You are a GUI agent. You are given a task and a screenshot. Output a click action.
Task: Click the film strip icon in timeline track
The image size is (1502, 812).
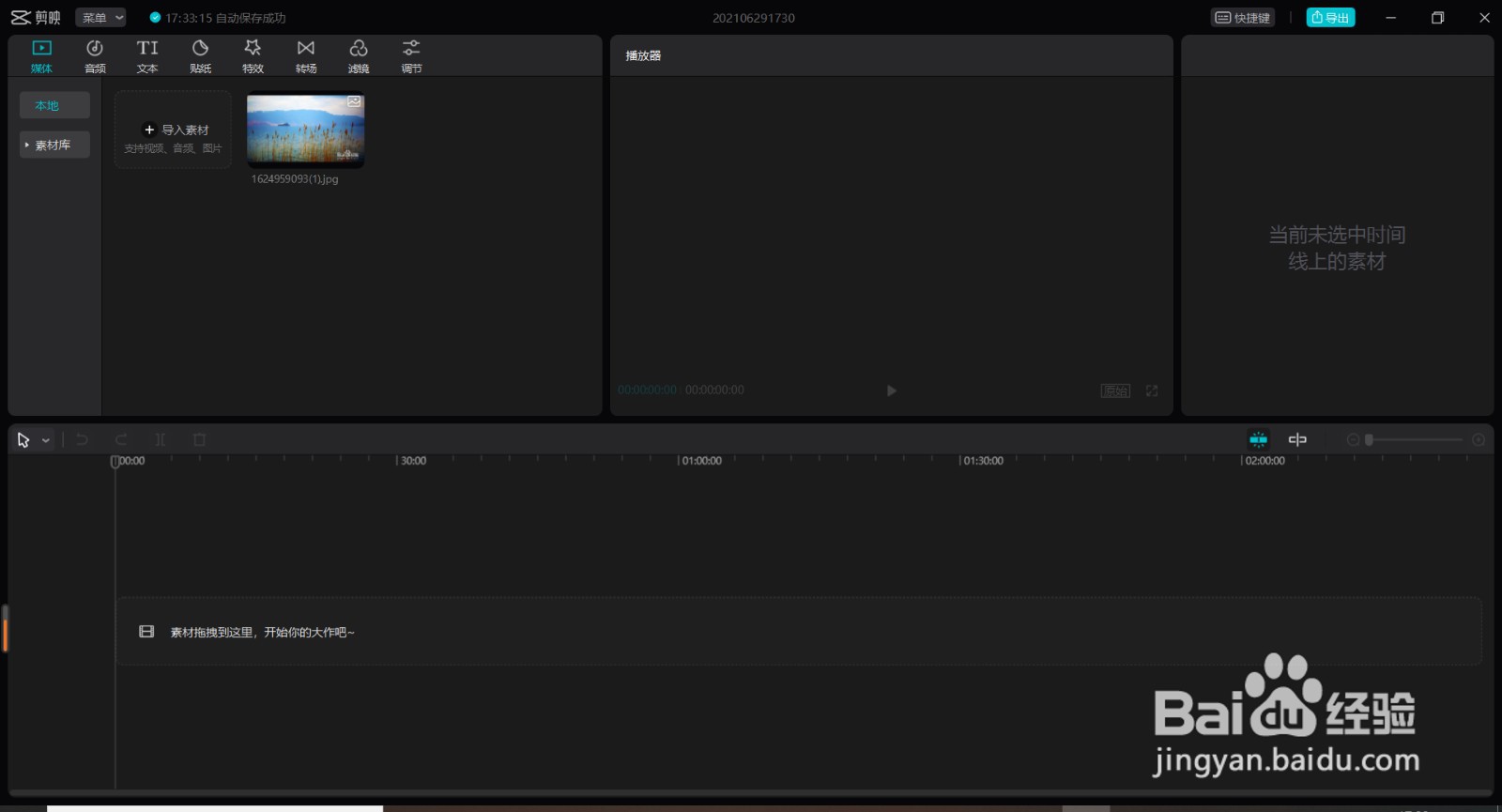pyautogui.click(x=146, y=632)
